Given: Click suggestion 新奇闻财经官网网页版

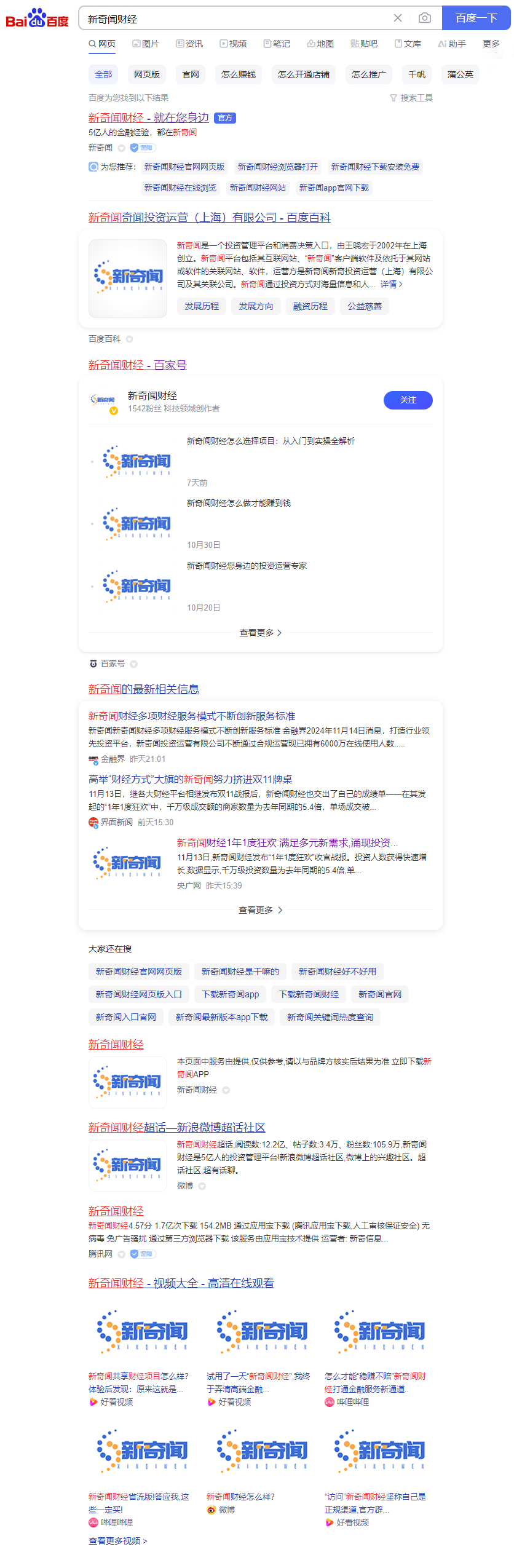Looking at the screenshot, I should tap(184, 167).
